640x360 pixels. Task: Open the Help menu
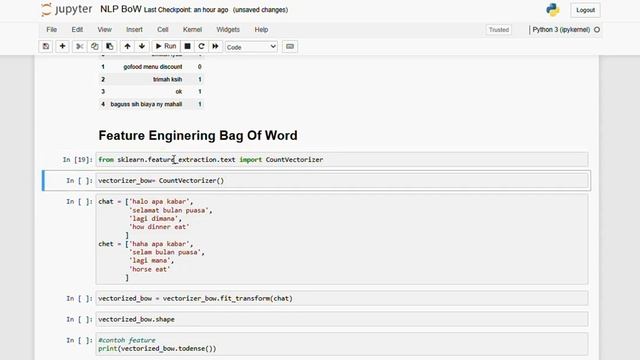(x=261, y=30)
